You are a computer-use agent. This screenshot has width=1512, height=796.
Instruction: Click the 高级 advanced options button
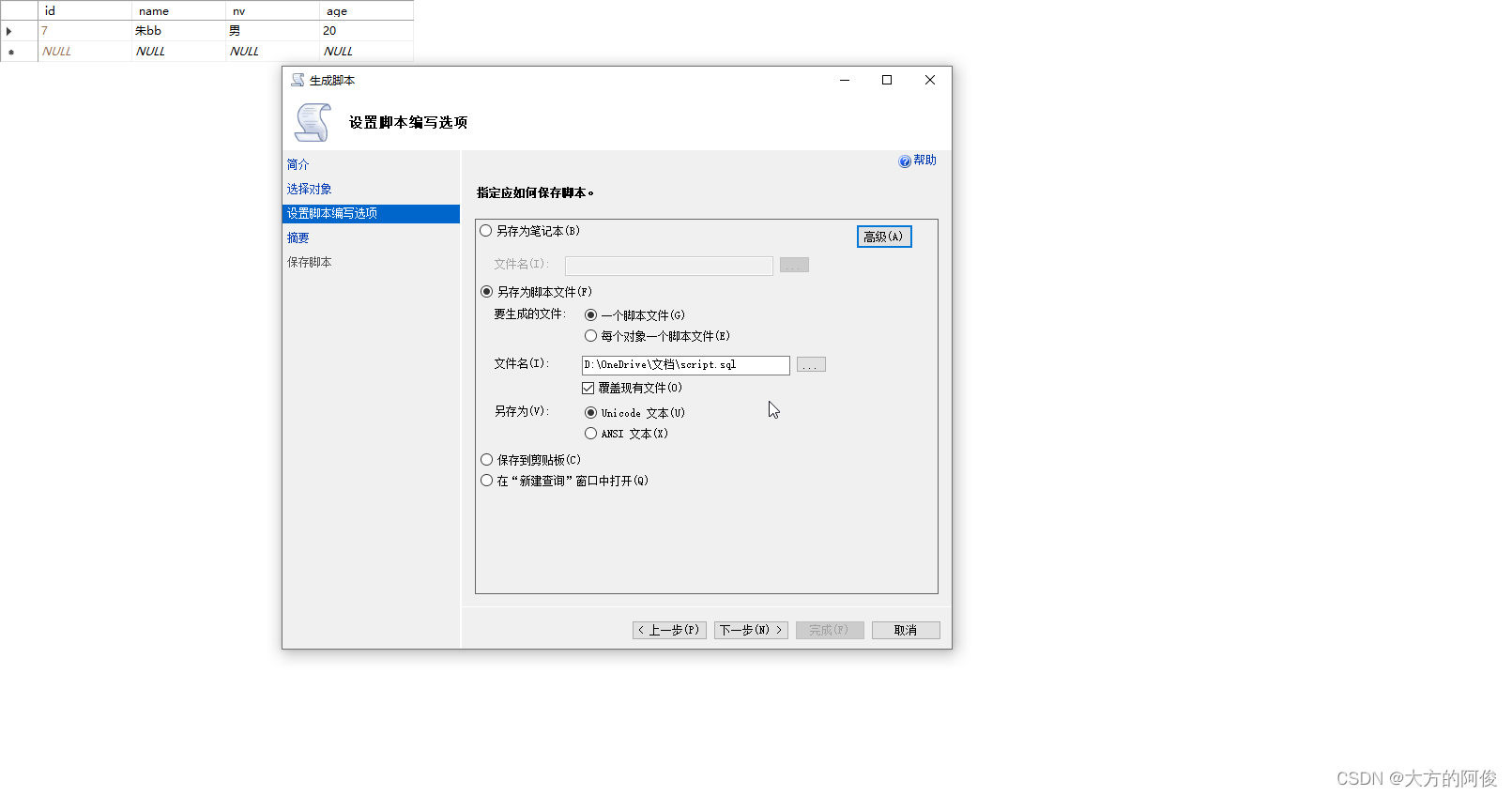pos(883,237)
